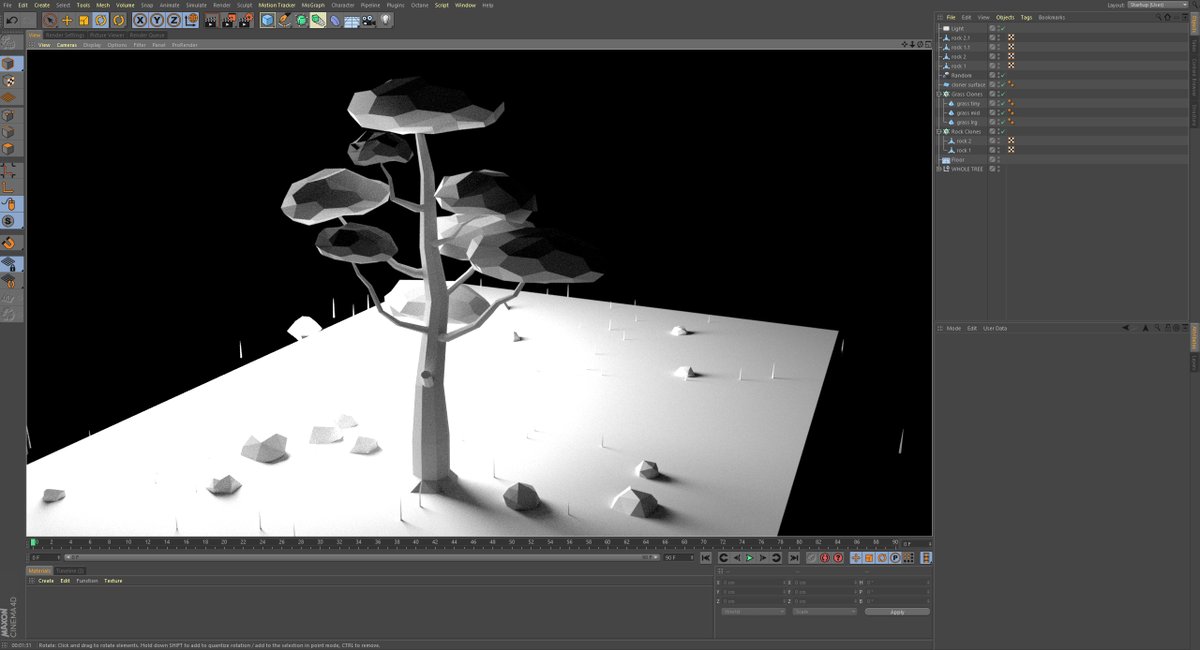Screen dimensions: 1200x650
Task: Open Edit Render Settings icon
Action: [245, 20]
